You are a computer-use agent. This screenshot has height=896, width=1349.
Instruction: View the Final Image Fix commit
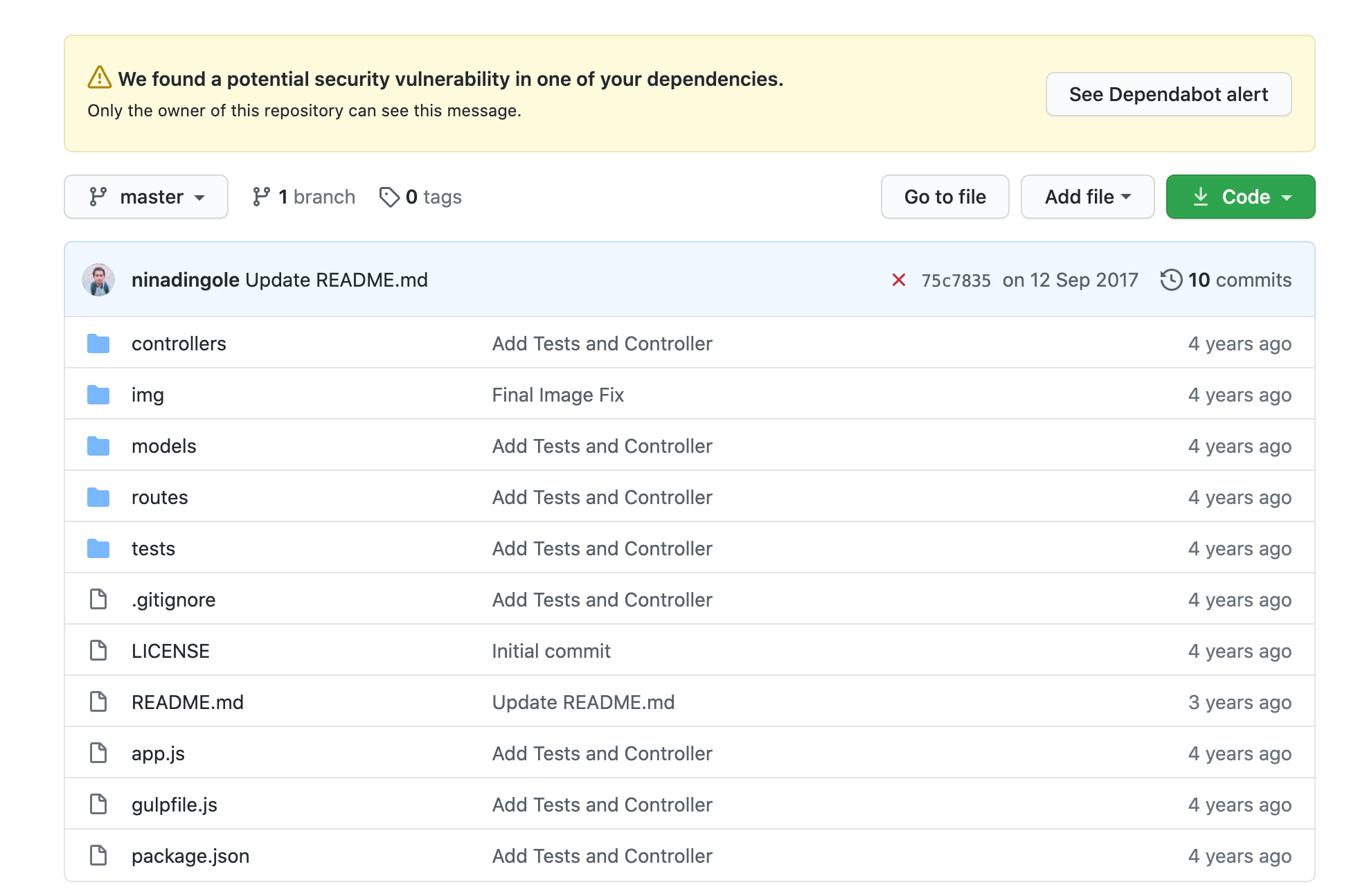point(558,395)
